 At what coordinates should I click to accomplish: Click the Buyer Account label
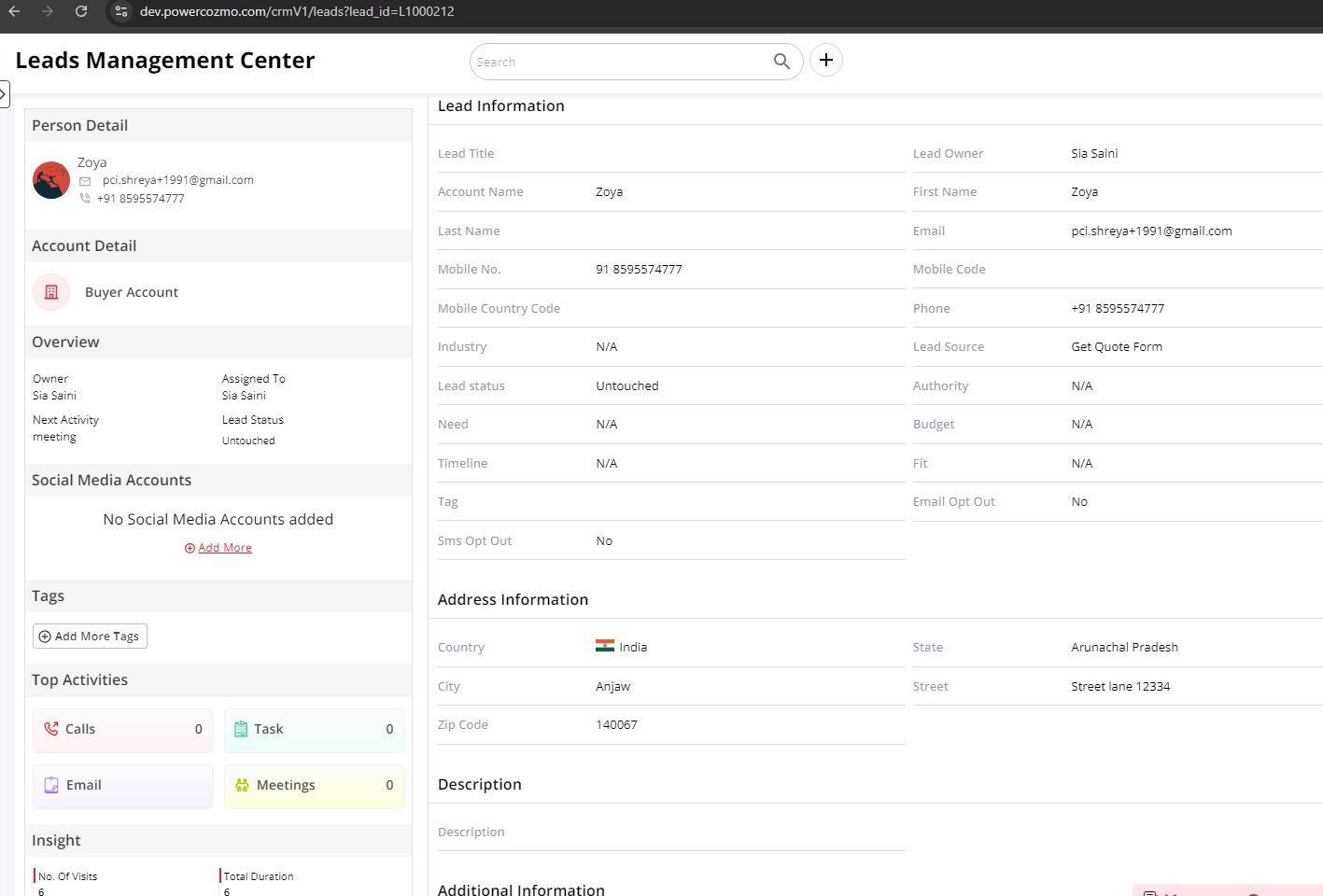click(132, 292)
